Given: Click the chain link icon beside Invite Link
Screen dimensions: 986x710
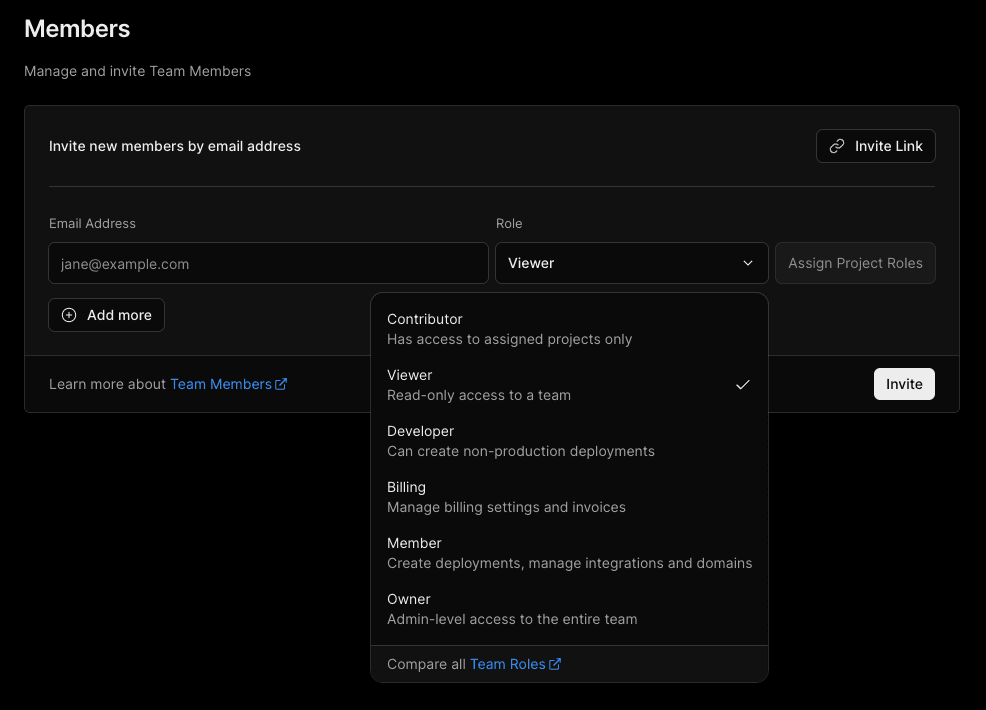Looking at the screenshot, I should pos(837,146).
